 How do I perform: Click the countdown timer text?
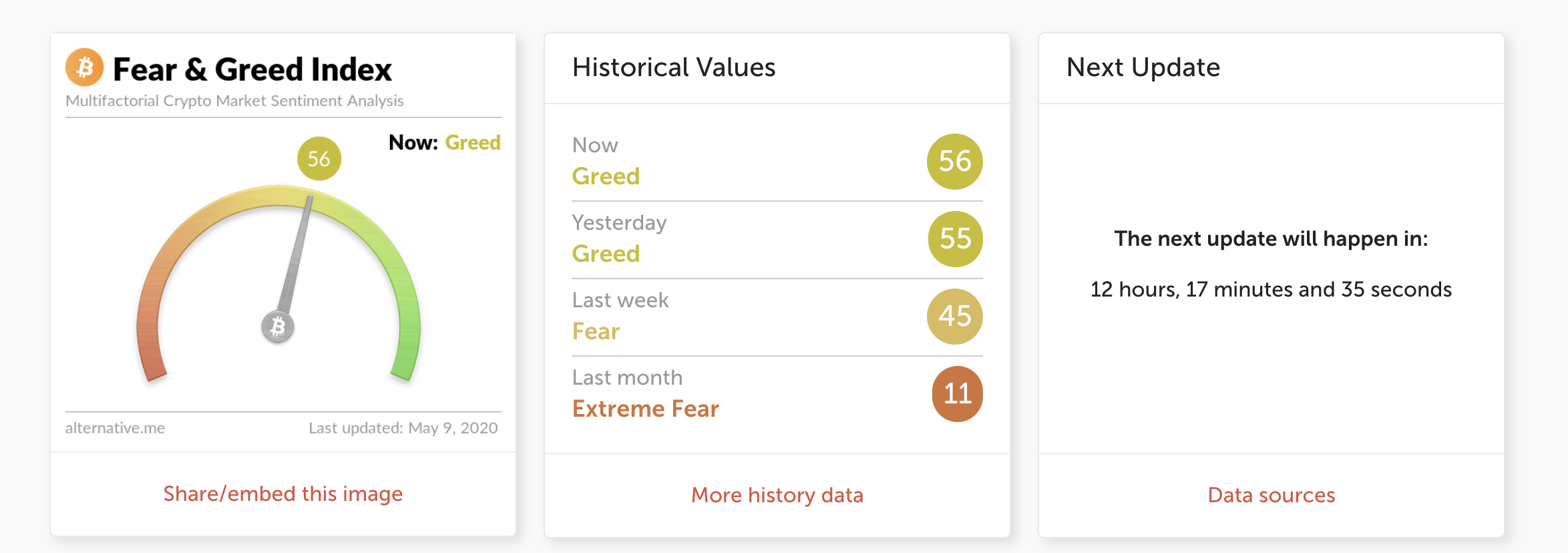click(x=1271, y=289)
